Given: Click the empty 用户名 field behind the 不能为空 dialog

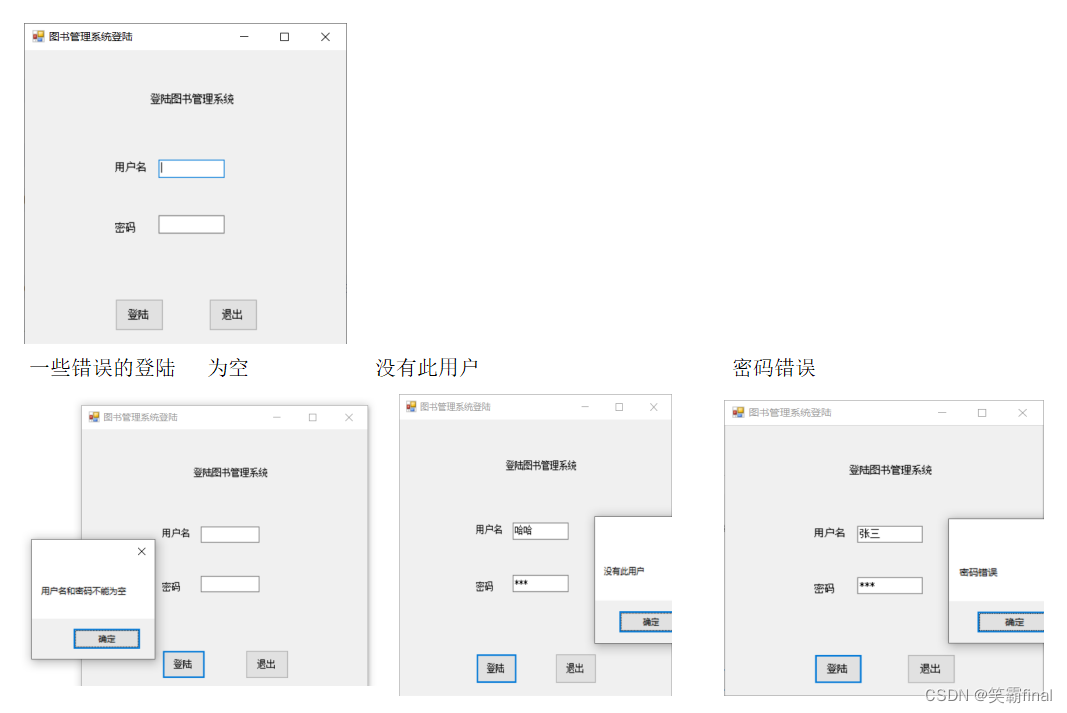Looking at the screenshot, I should coord(230,535).
